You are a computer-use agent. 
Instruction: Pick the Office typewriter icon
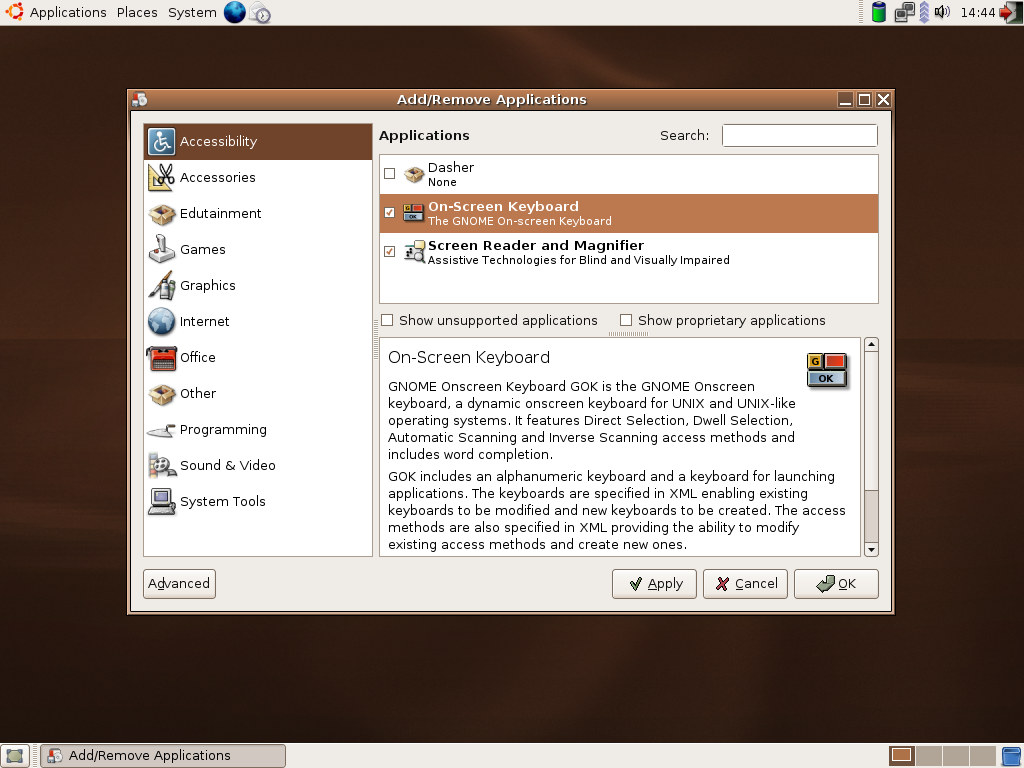point(161,358)
